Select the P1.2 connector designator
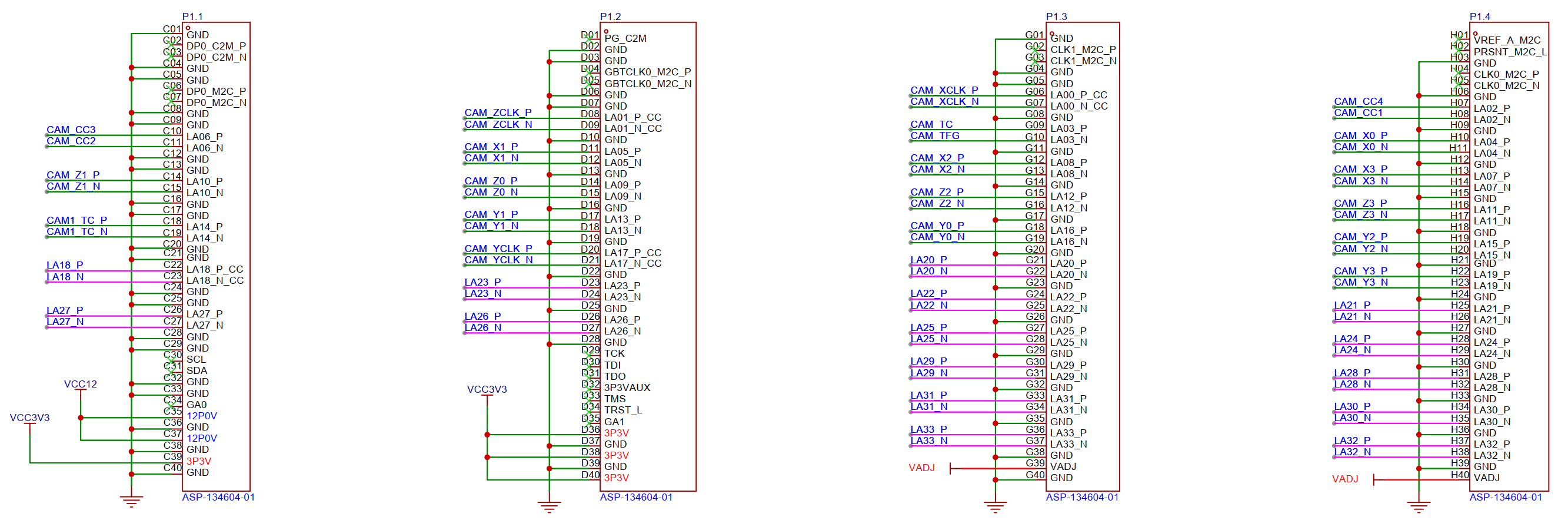The width and height of the screenshot is (1568, 520). coord(611,16)
